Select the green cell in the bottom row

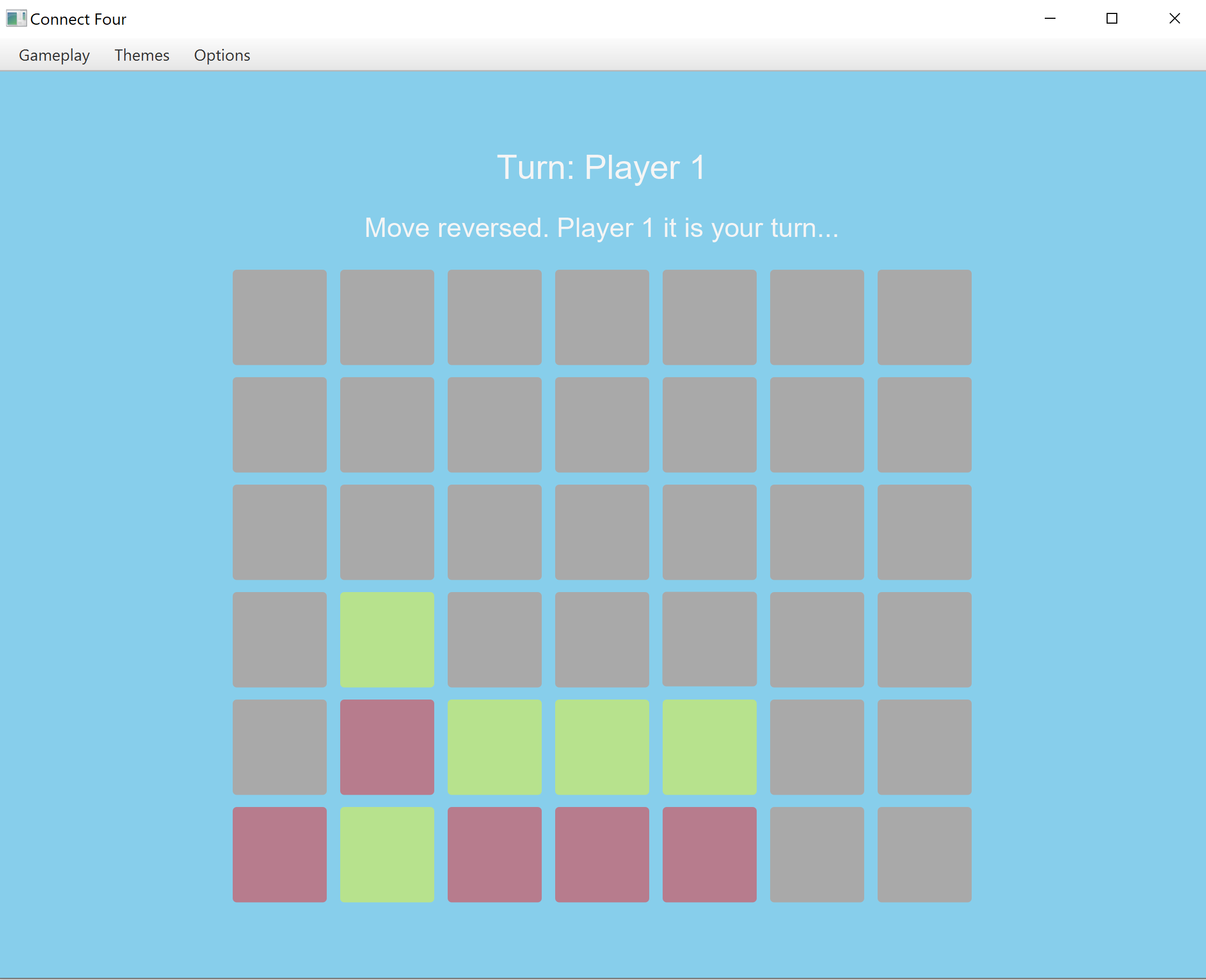387,855
